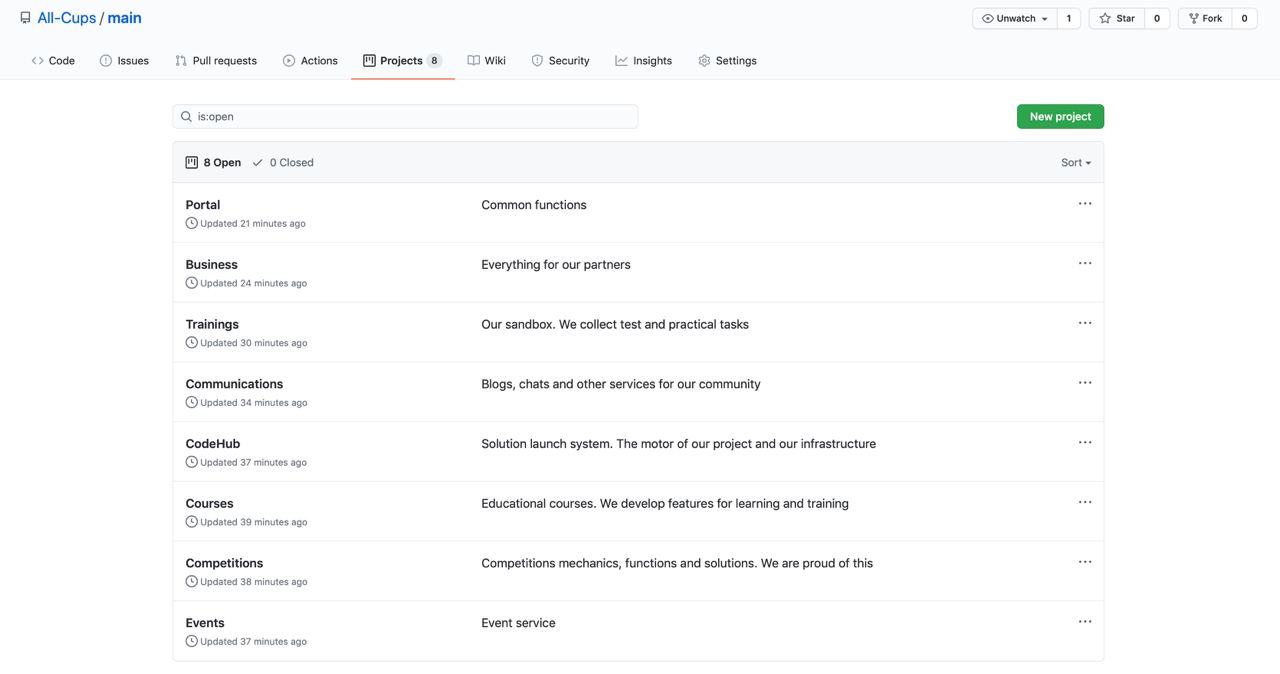The height and width of the screenshot is (674, 1280).
Task: Switch to the Issues tab
Action: [x=124, y=61]
